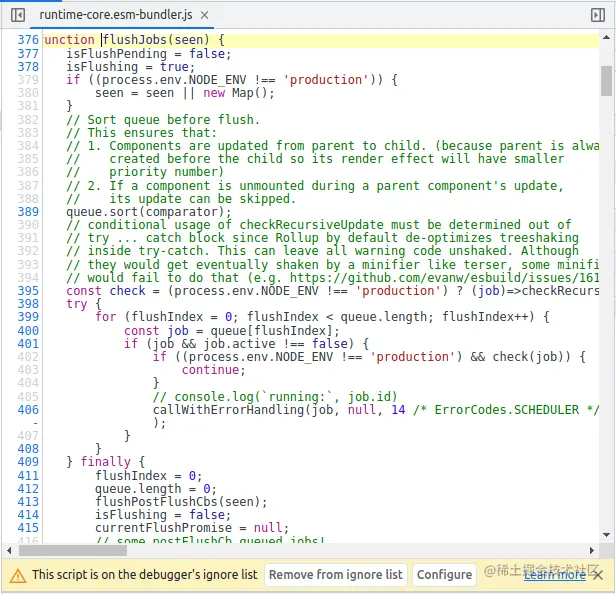Image resolution: width=616 pixels, height=594 pixels.
Task: Click the horizontal scrollbar thumb
Action: (73, 550)
